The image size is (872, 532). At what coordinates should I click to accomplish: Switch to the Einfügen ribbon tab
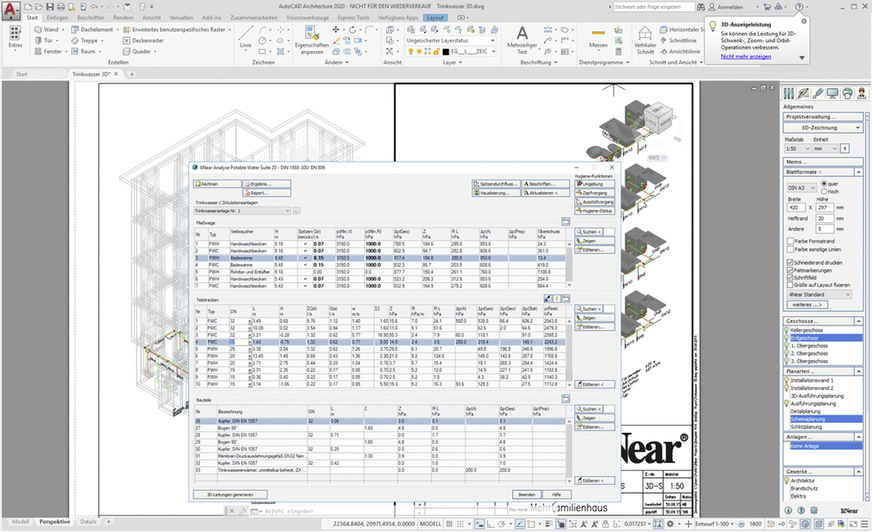[x=58, y=18]
